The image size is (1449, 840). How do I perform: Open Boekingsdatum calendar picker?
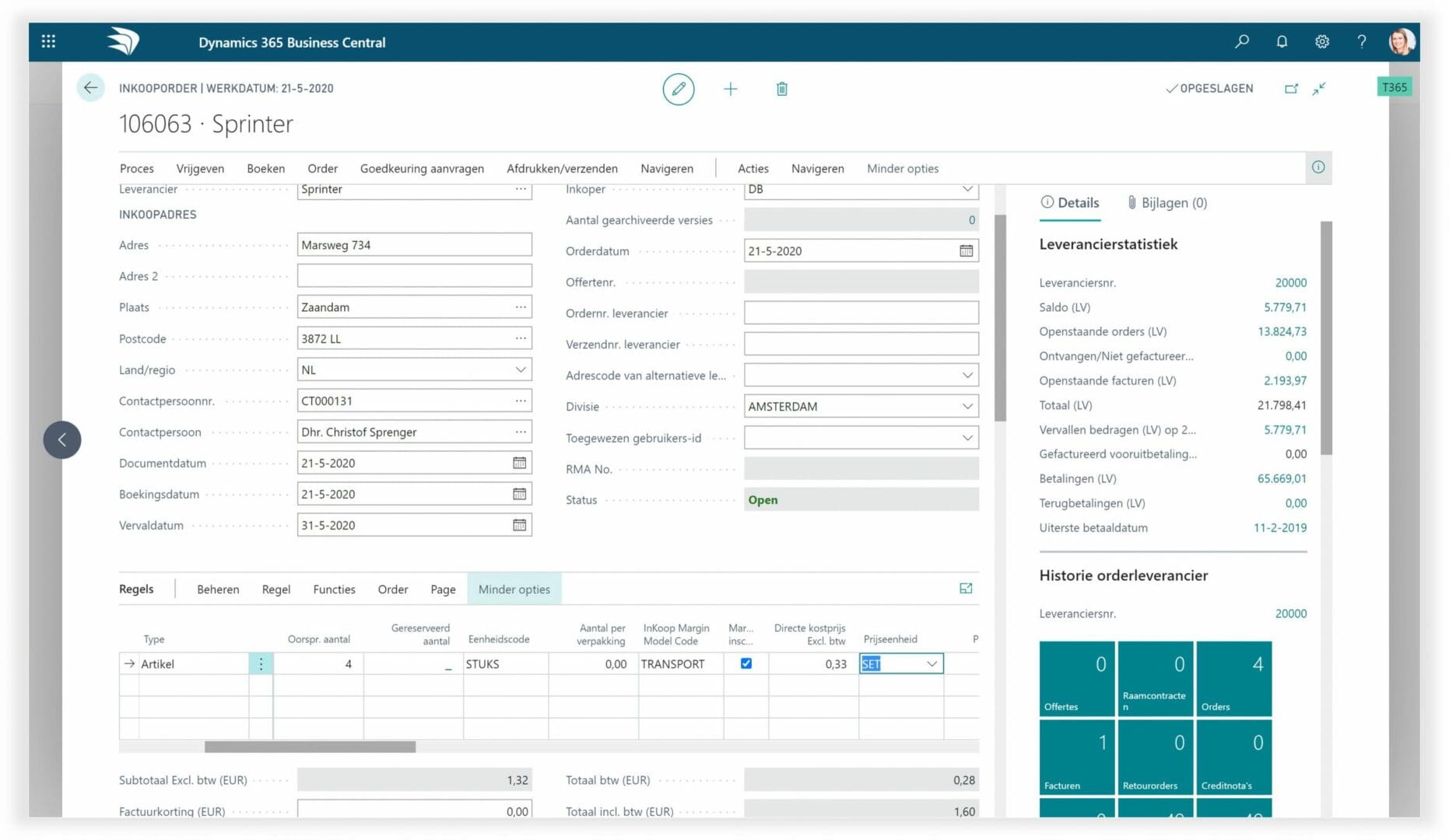pyautogui.click(x=519, y=494)
